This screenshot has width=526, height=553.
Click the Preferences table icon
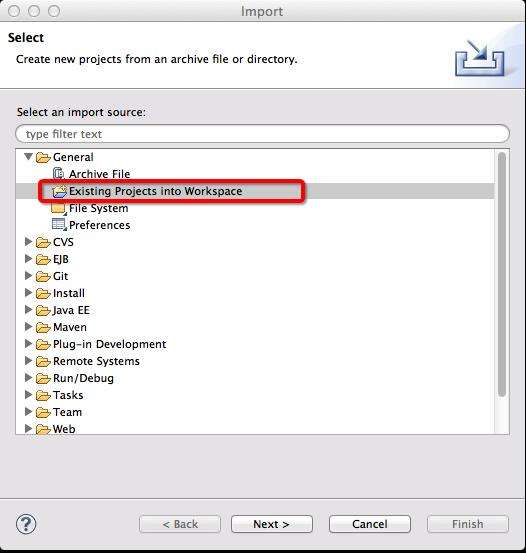tap(59, 225)
